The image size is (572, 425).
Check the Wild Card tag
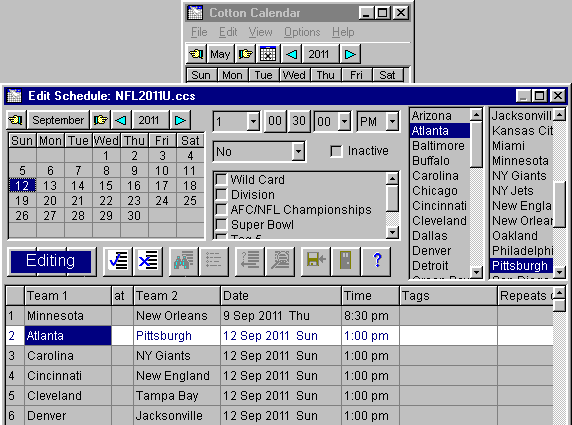pyautogui.click(x=221, y=179)
